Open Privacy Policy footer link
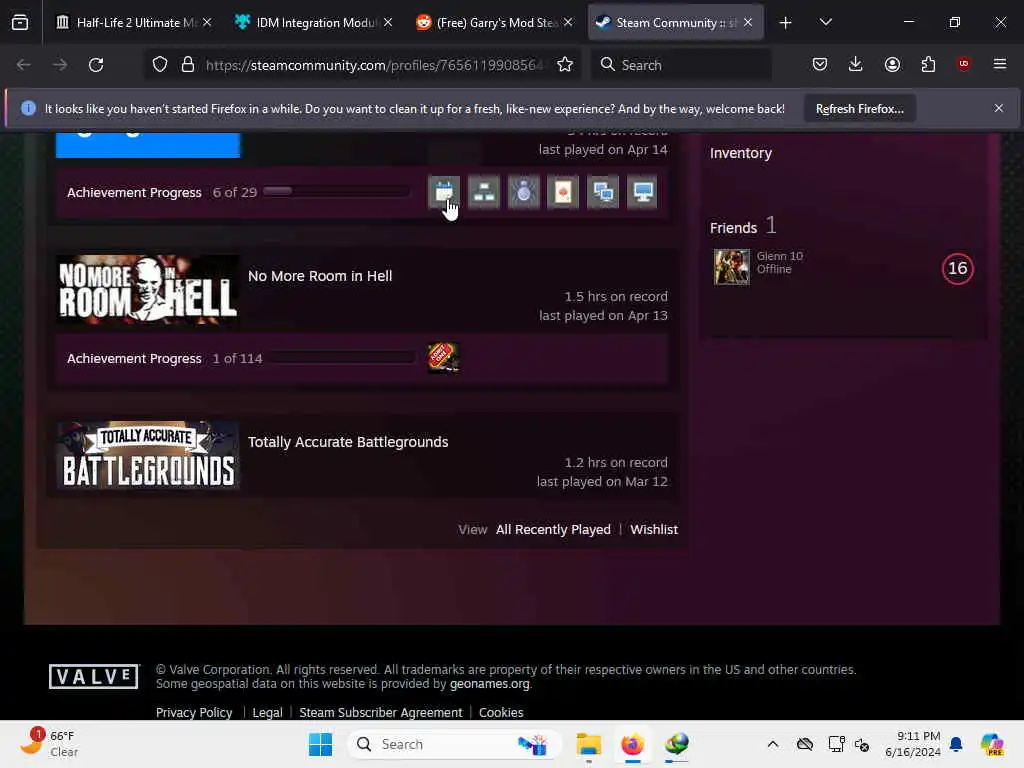Image resolution: width=1024 pixels, height=768 pixels. pos(194,712)
